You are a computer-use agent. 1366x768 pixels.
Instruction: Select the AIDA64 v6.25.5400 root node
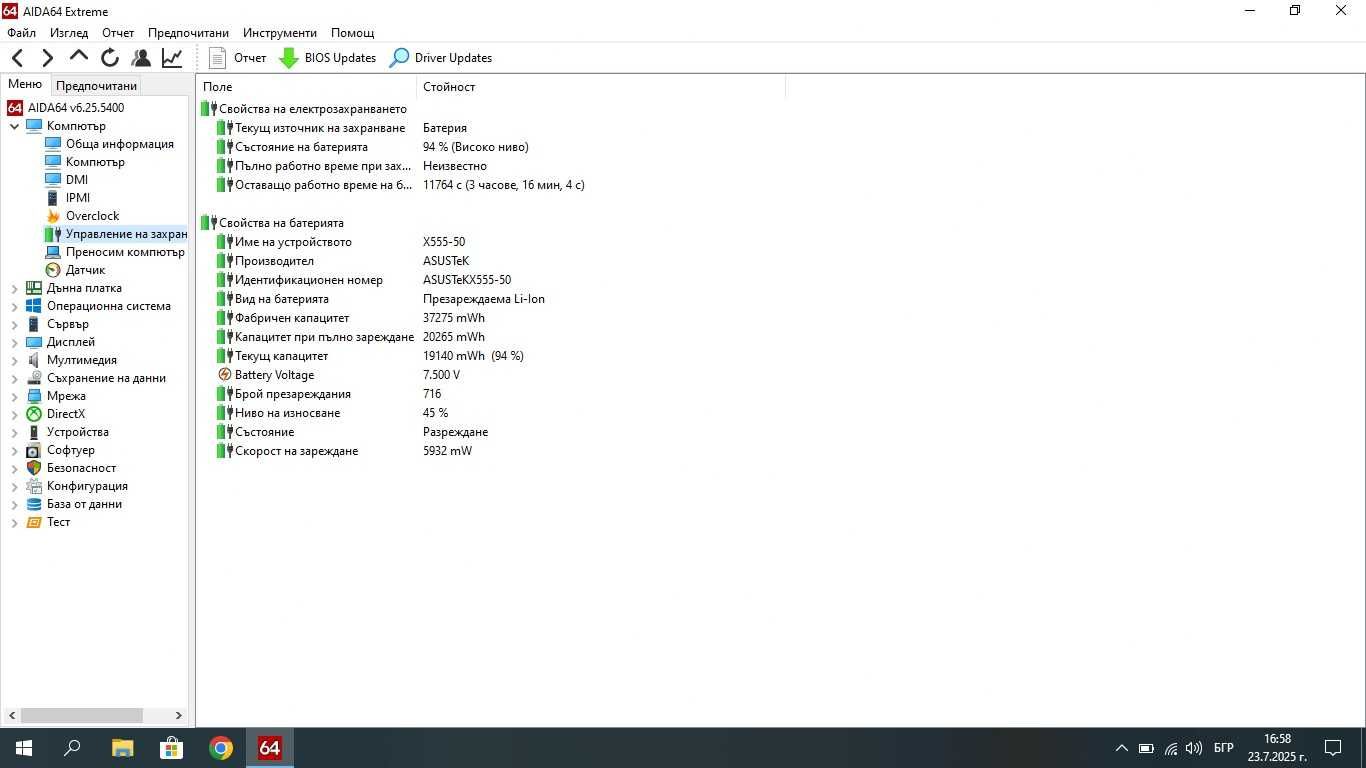[x=76, y=108]
